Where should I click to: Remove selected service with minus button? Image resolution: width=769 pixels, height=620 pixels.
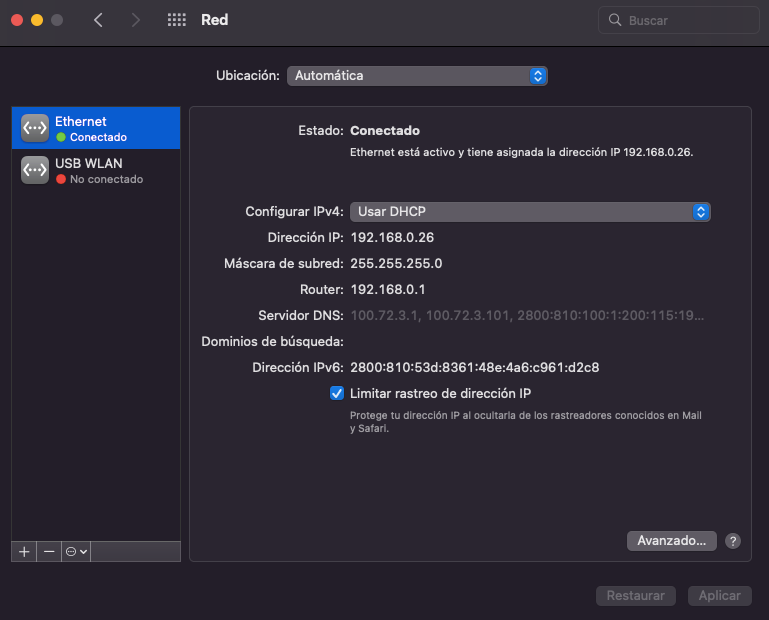coord(49,551)
